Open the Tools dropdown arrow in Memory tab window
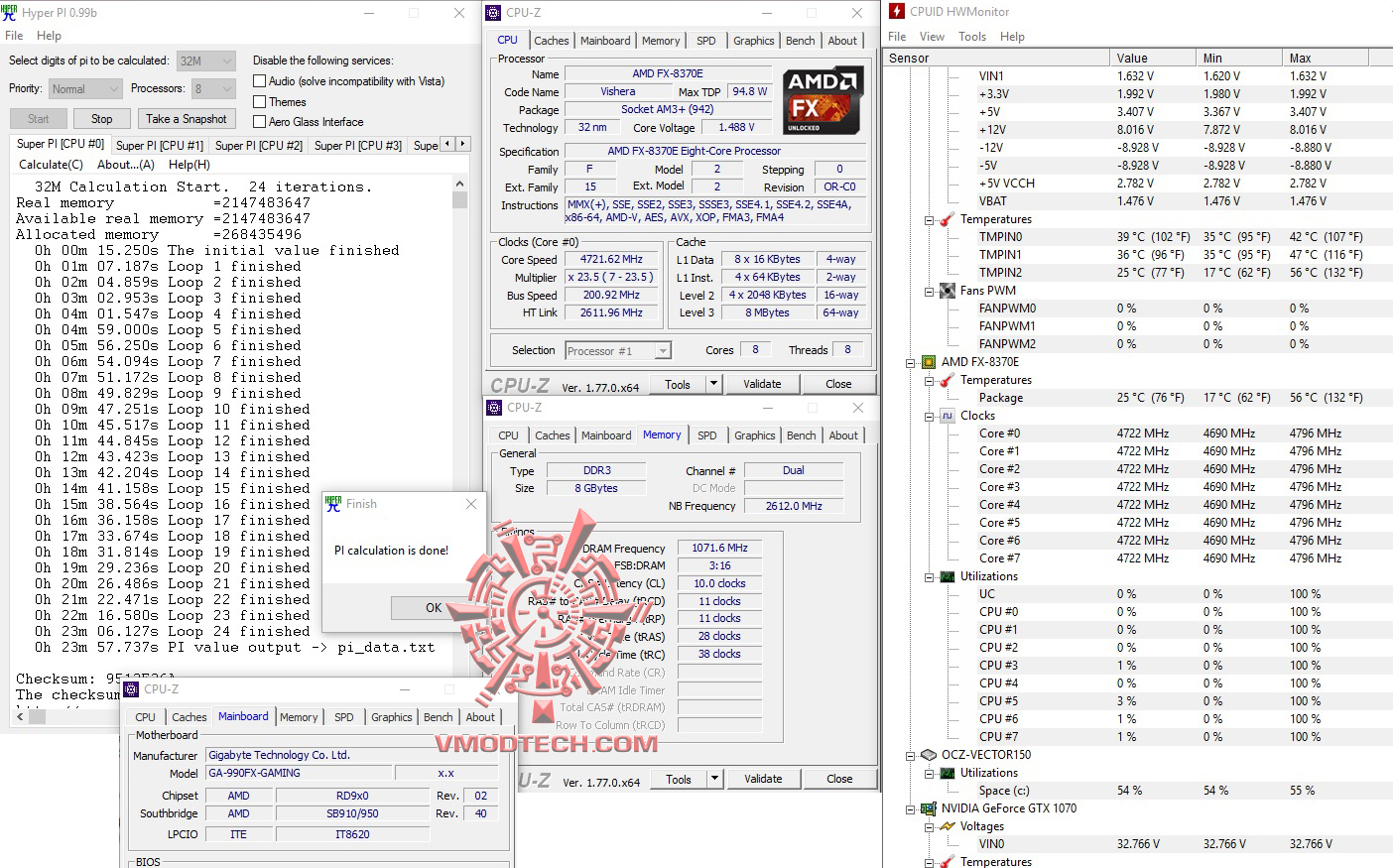 [x=713, y=779]
